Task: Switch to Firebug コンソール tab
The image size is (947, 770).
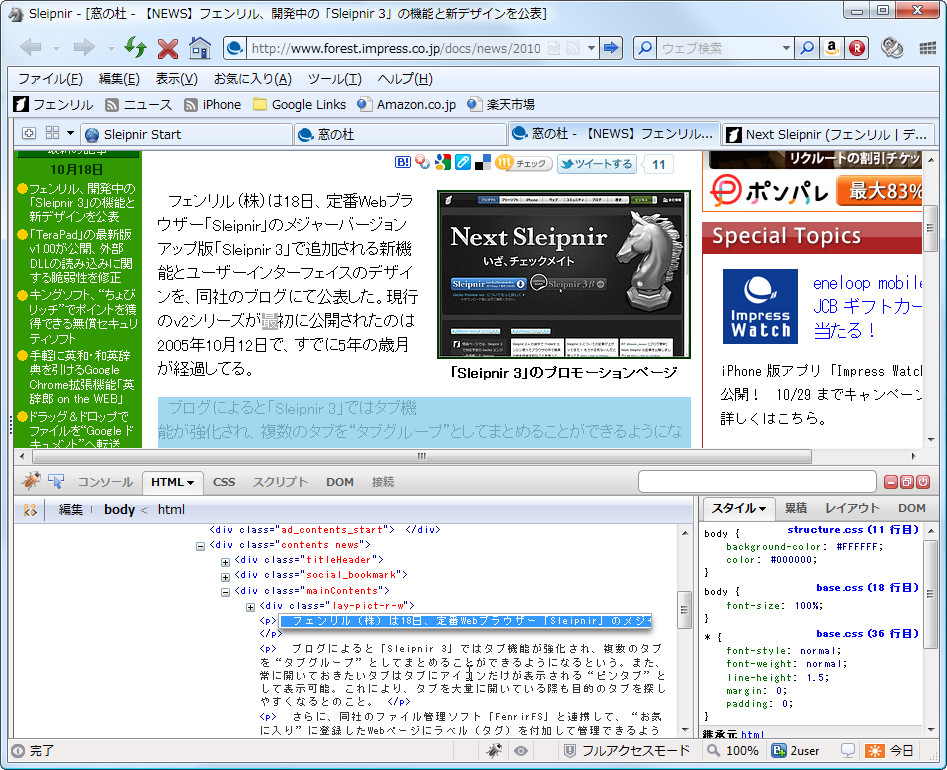Action: click(105, 482)
